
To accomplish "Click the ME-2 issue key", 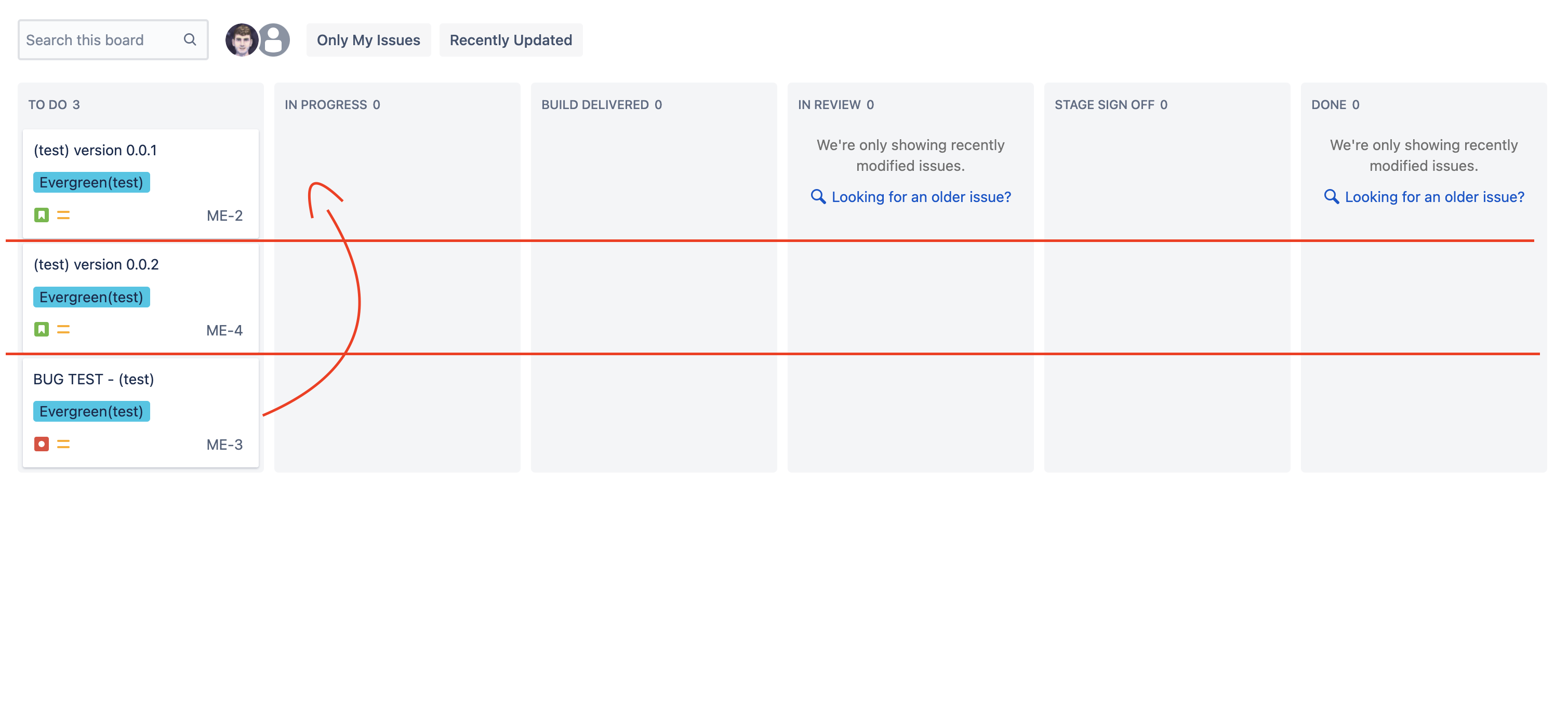I will (224, 216).
